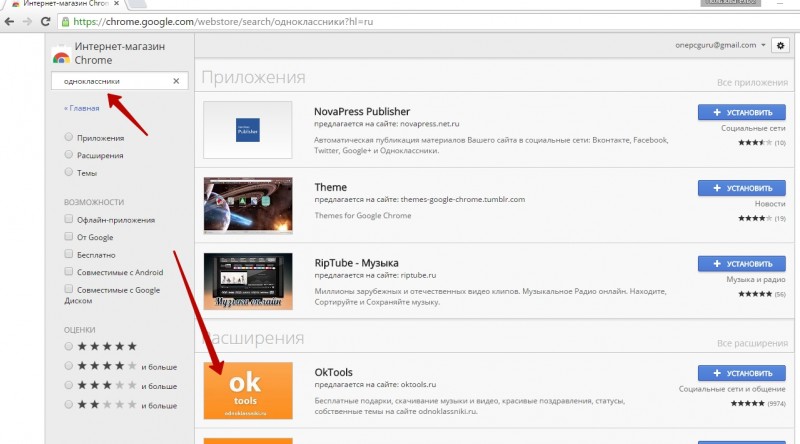The height and width of the screenshot is (444, 800).
Task: Click the Интернет-магазин Chrome store heading
Action: (x=119, y=53)
